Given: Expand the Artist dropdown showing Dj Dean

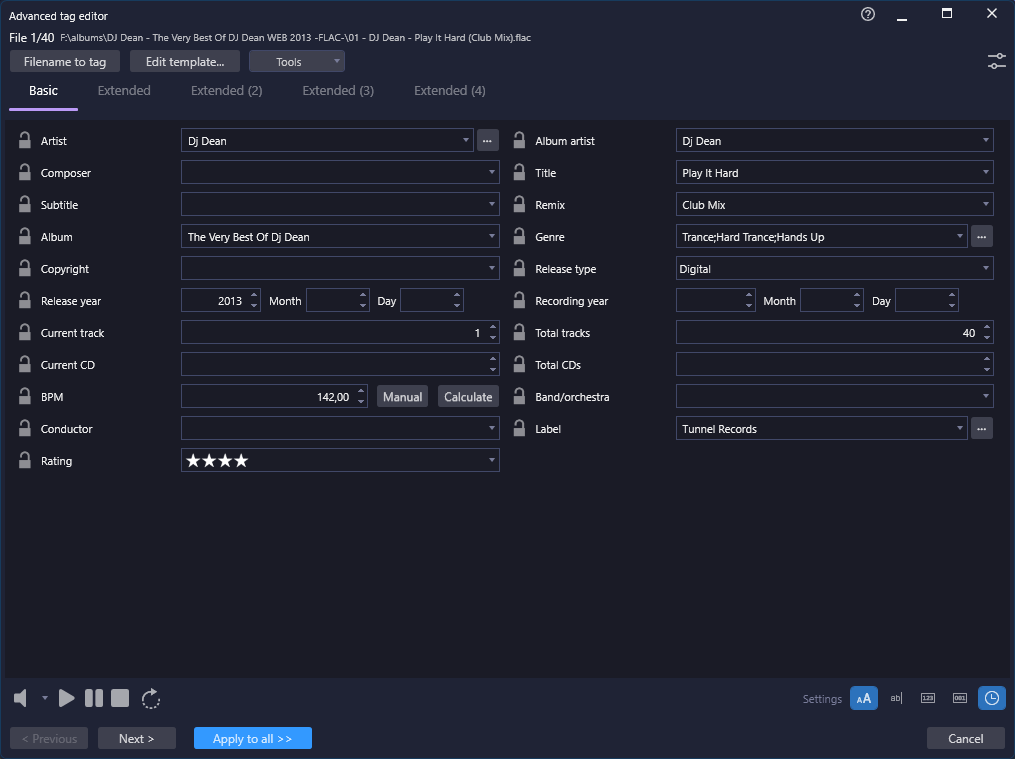Looking at the screenshot, I should click(465, 140).
